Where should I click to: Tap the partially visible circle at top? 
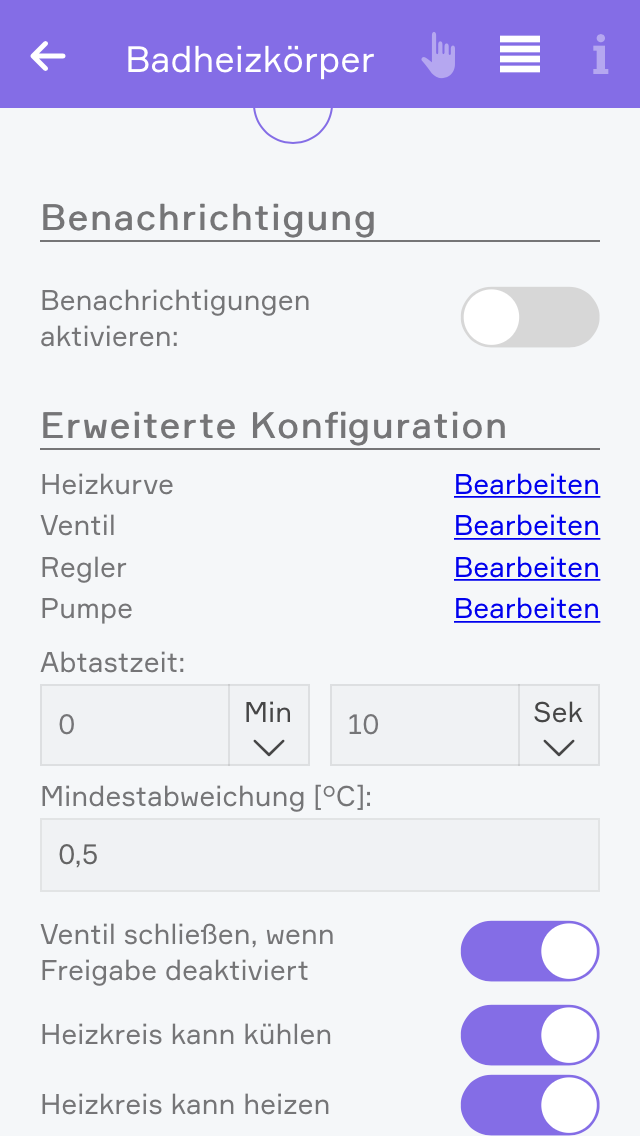click(x=293, y=124)
